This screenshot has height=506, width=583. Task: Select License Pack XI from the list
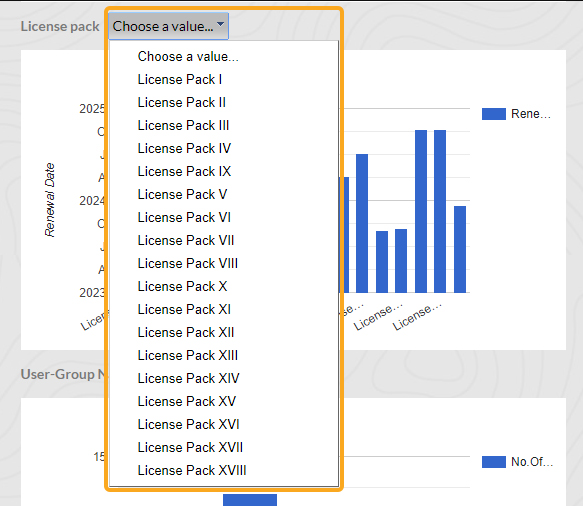(224, 310)
